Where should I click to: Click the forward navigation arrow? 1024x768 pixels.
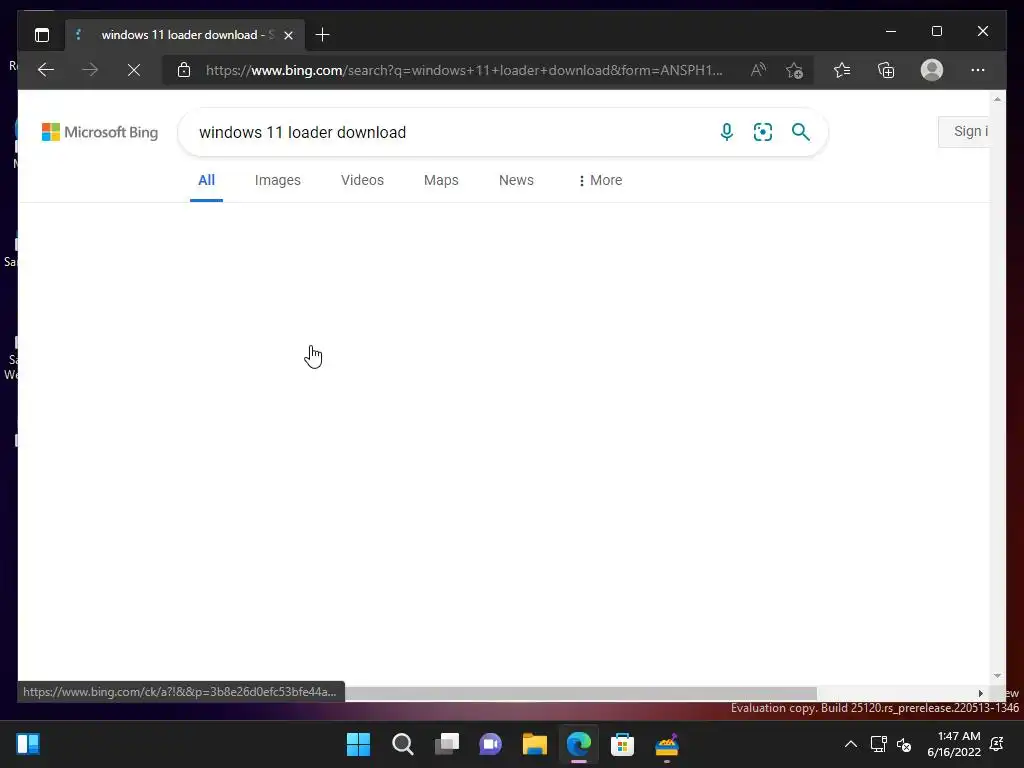pyautogui.click(x=90, y=70)
